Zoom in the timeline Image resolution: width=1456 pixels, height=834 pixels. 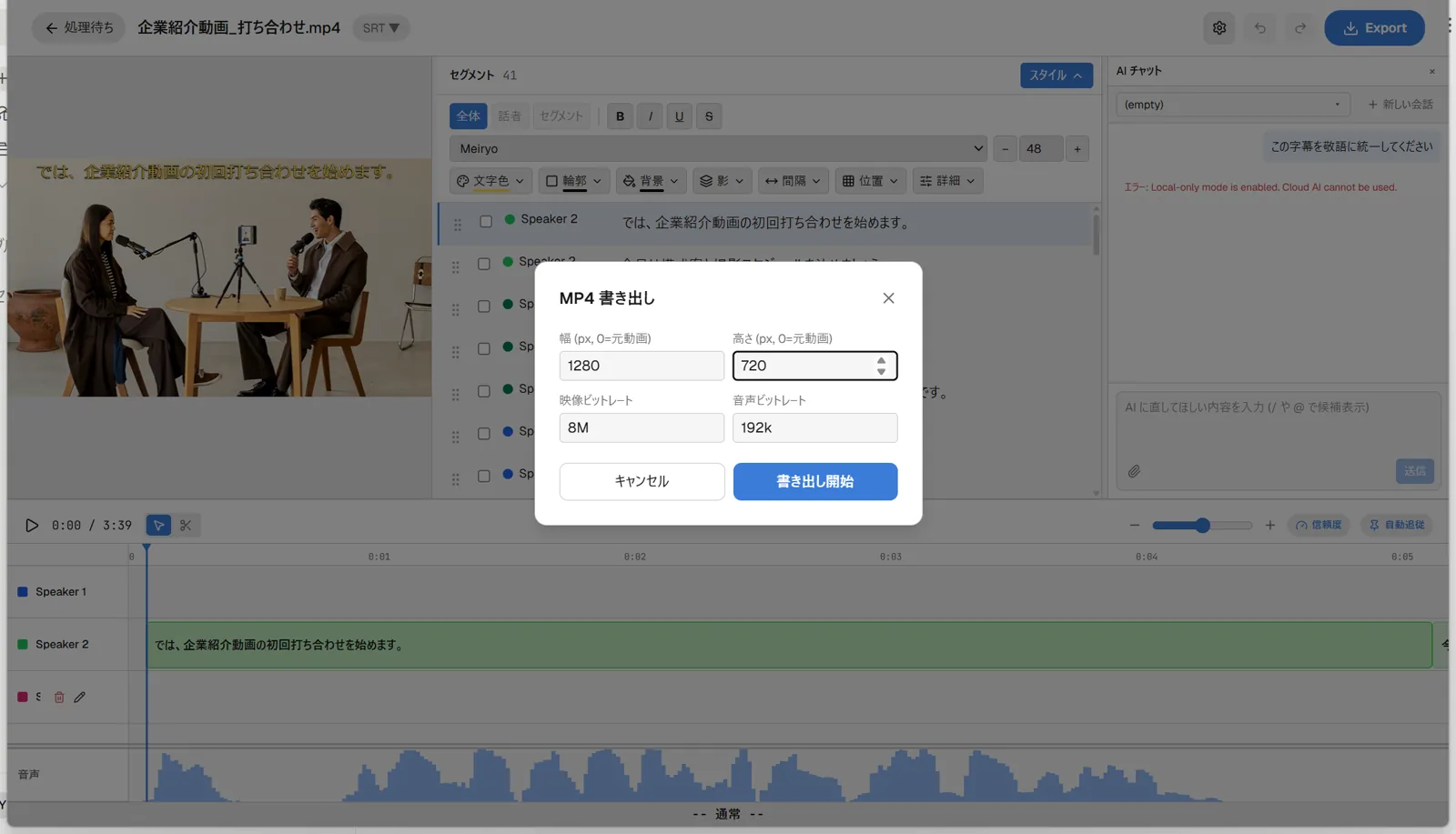click(x=1270, y=525)
